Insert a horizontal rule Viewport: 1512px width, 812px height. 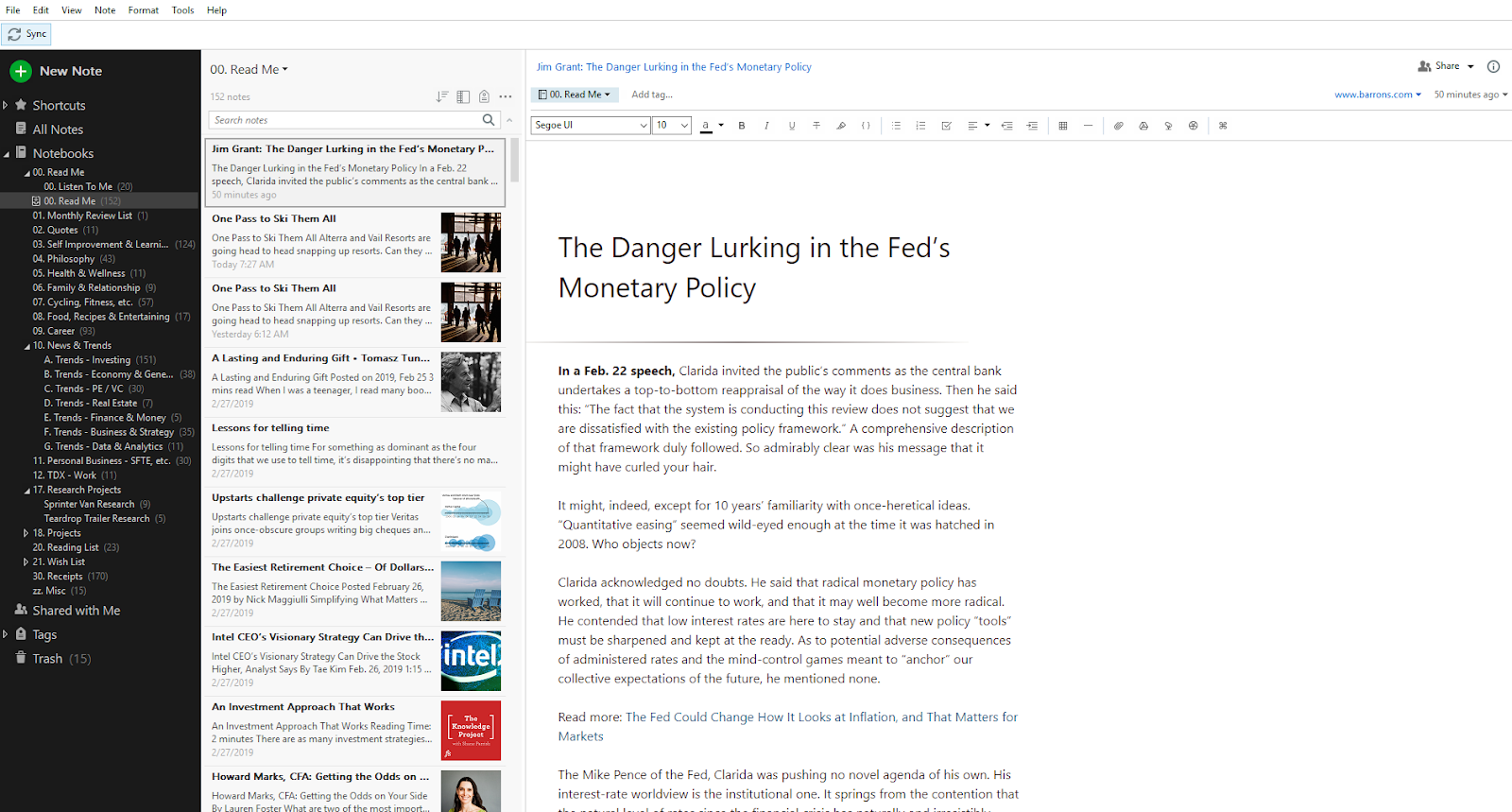tap(1088, 126)
